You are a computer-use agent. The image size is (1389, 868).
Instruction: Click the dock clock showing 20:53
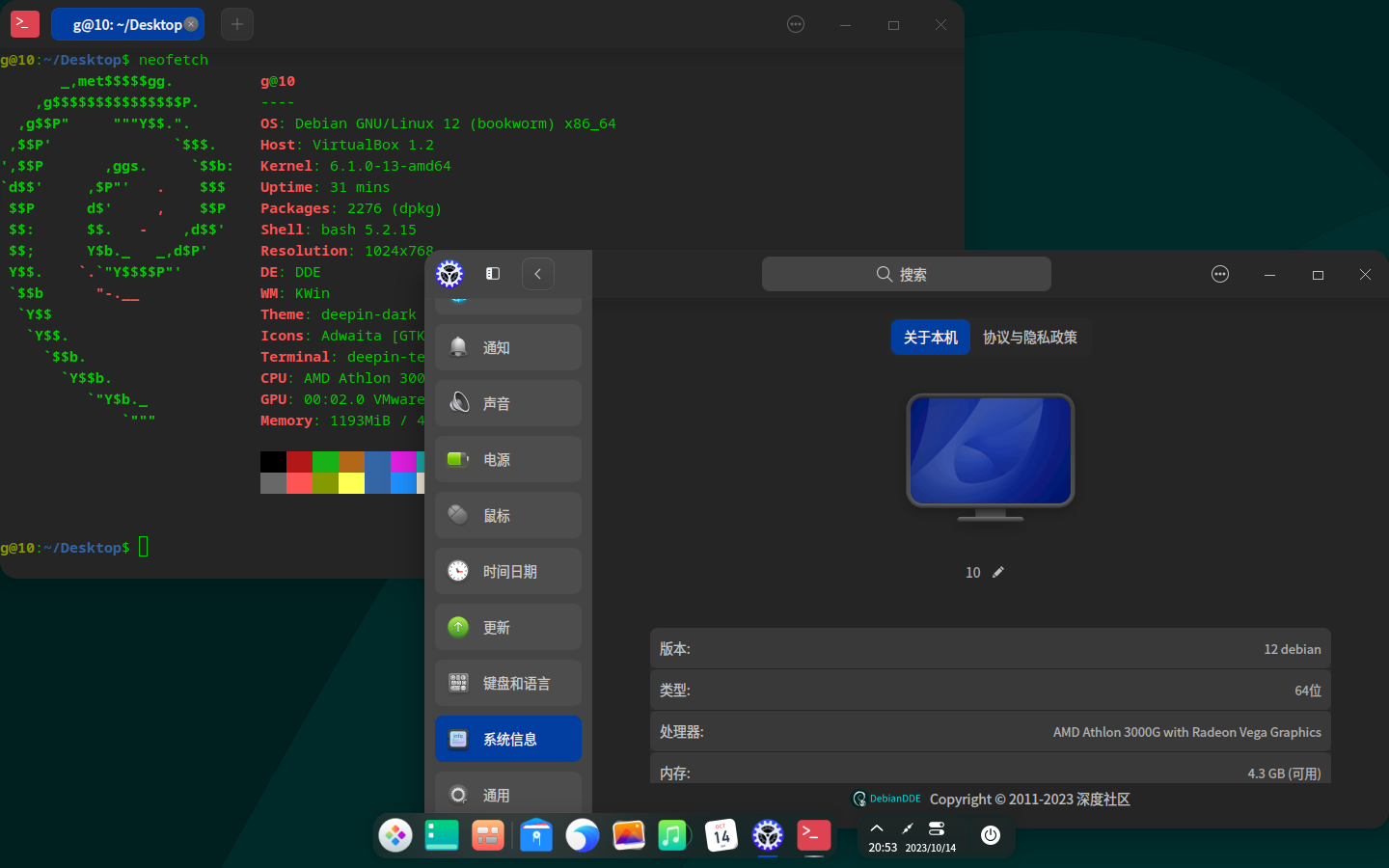point(883,848)
